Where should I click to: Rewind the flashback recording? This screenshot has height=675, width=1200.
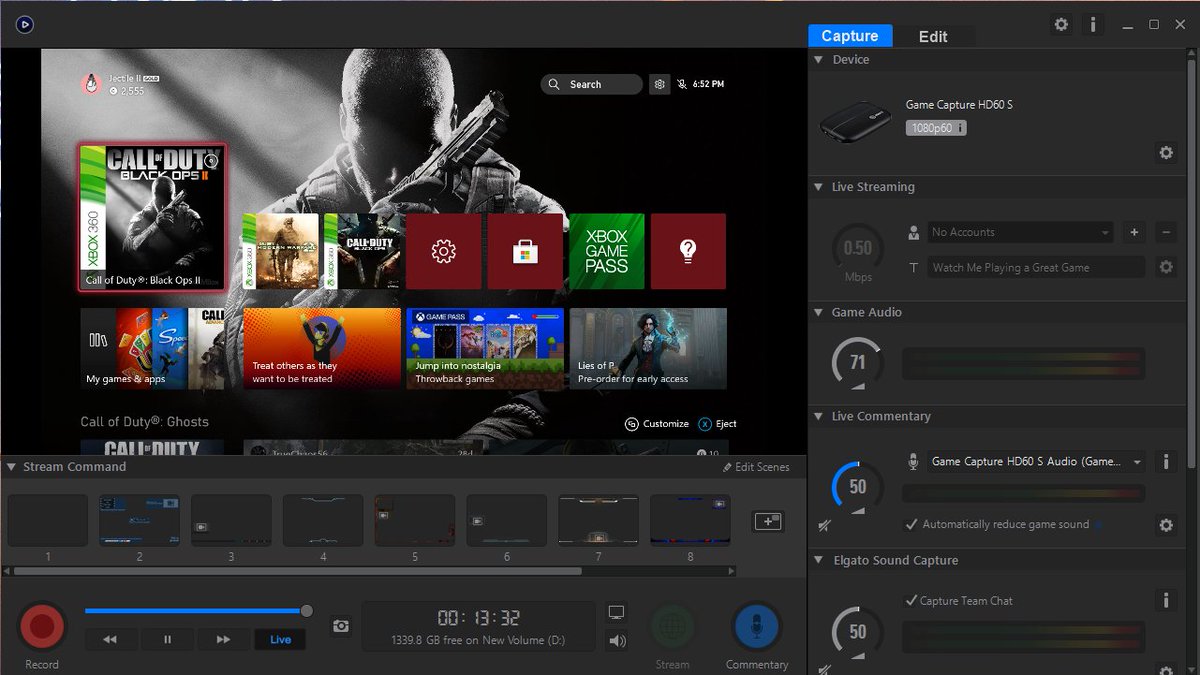[110, 639]
